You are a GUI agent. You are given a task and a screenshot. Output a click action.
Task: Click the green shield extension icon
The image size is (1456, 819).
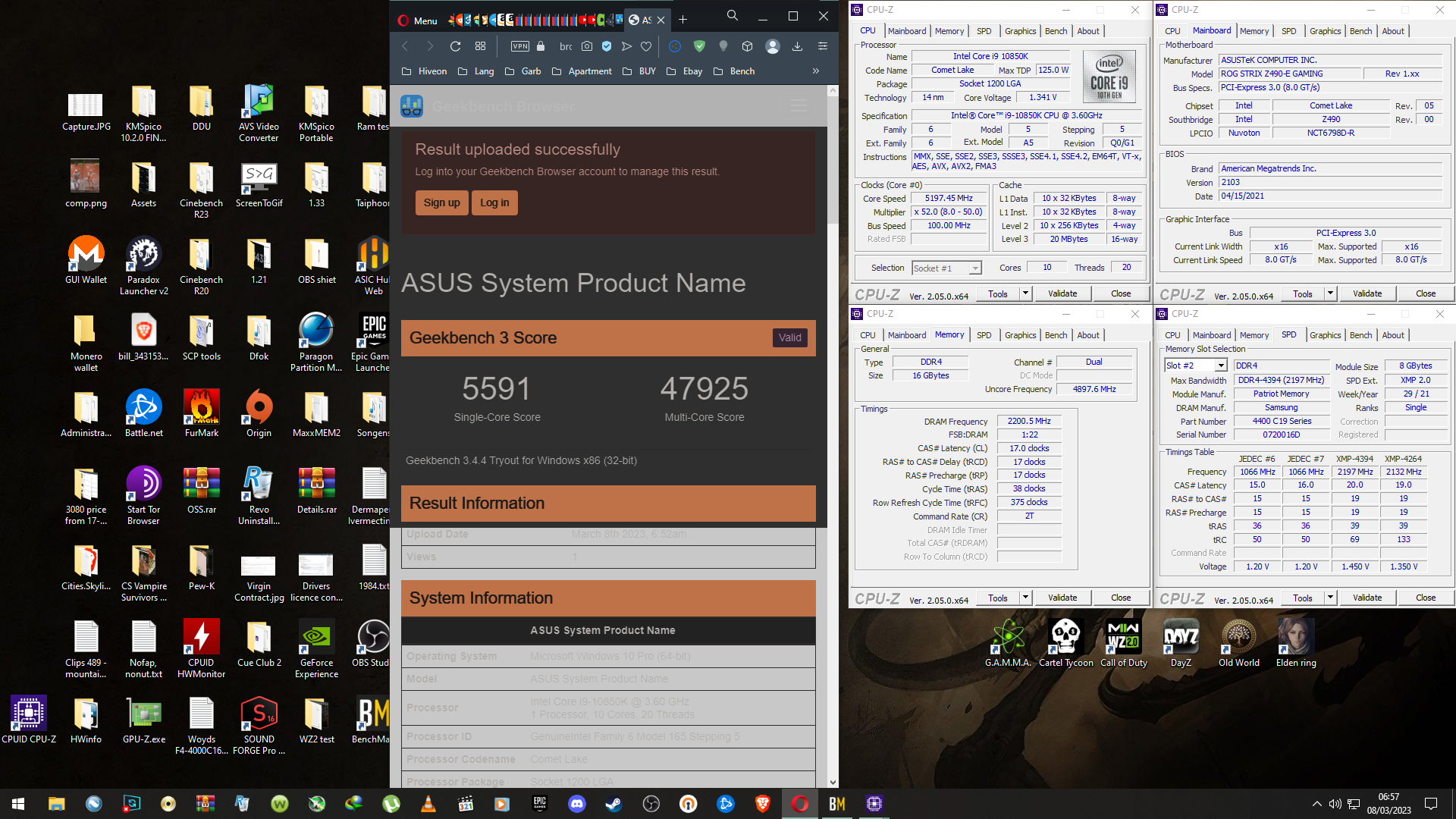pyautogui.click(x=699, y=46)
